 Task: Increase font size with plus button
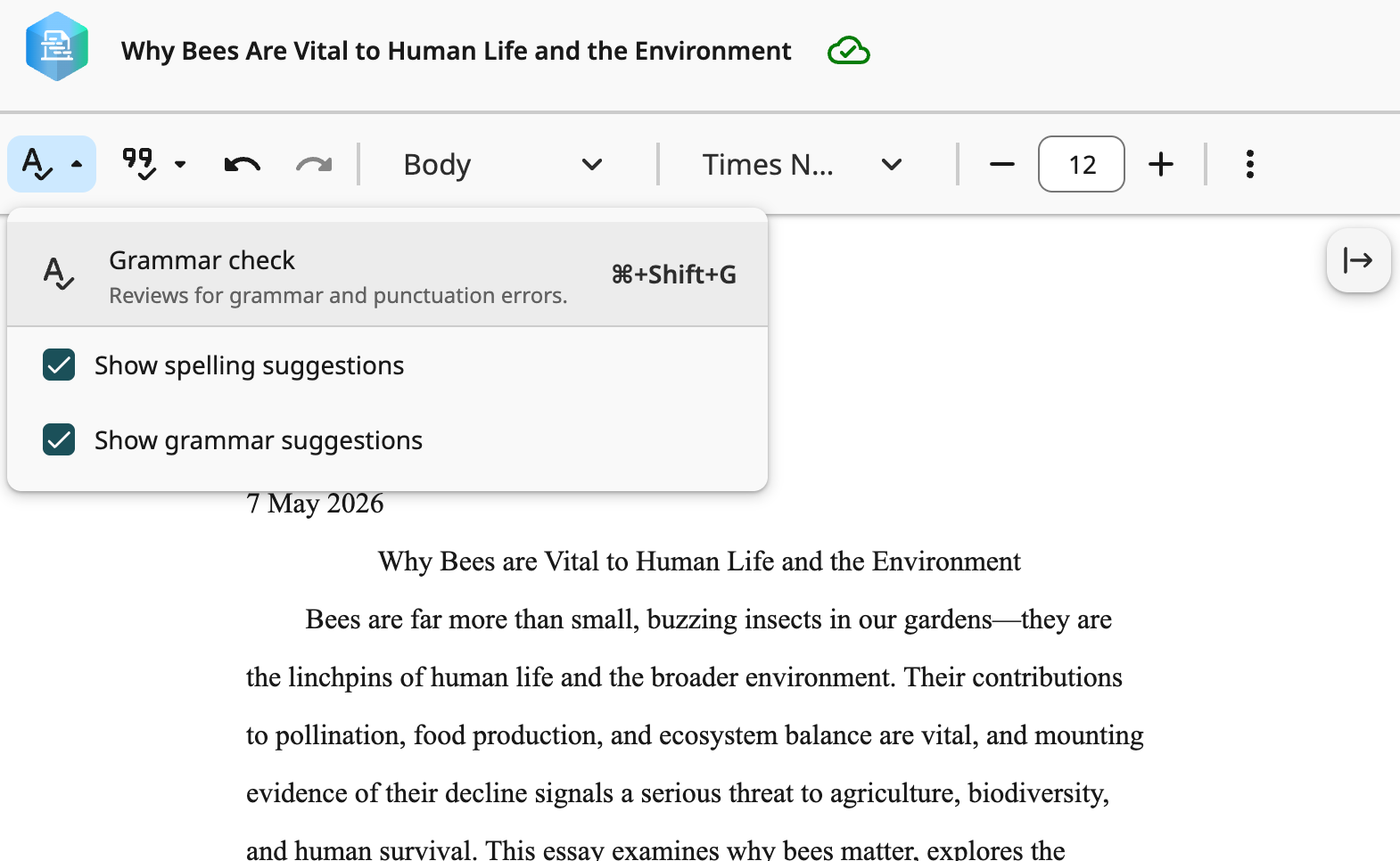(1161, 164)
